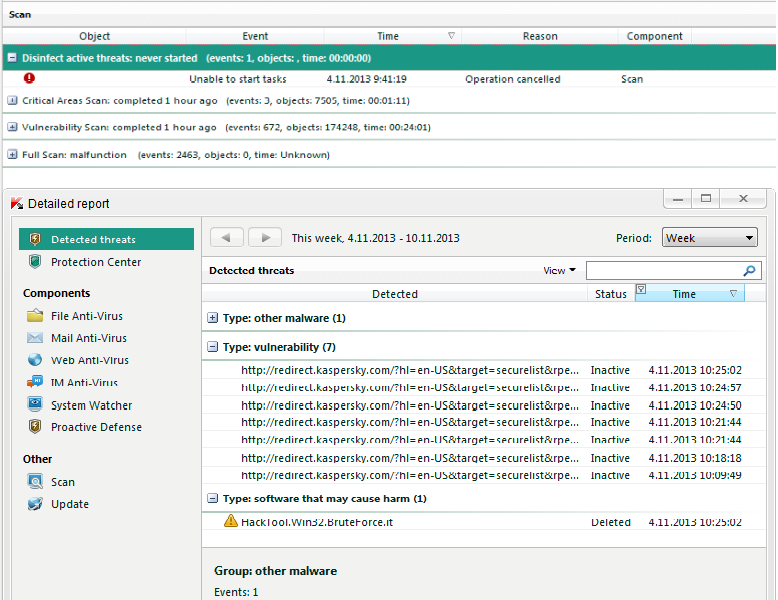This screenshot has height=600, width=778.
Task: Collapse 'Type: vulnerability (7)' group
Action: [x=212, y=347]
